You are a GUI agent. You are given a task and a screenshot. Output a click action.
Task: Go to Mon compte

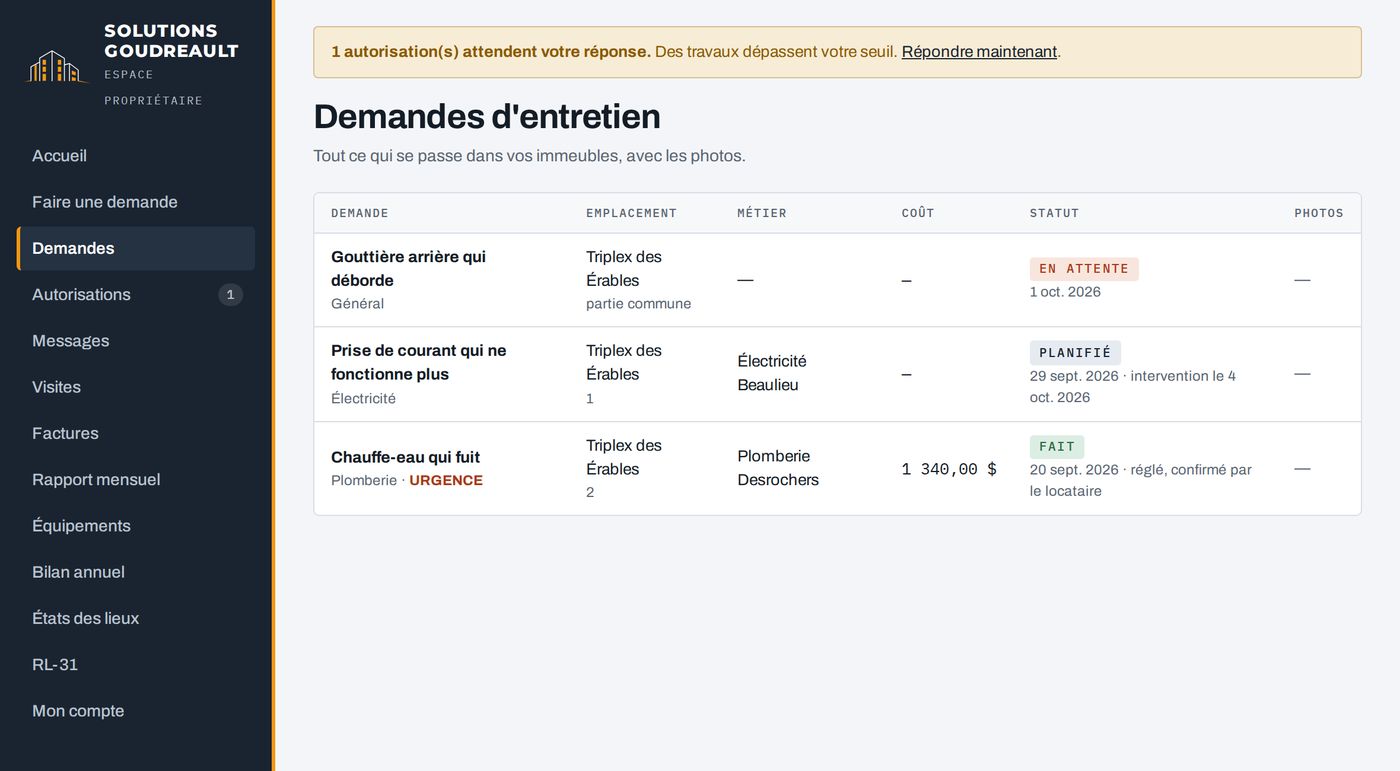136,711
